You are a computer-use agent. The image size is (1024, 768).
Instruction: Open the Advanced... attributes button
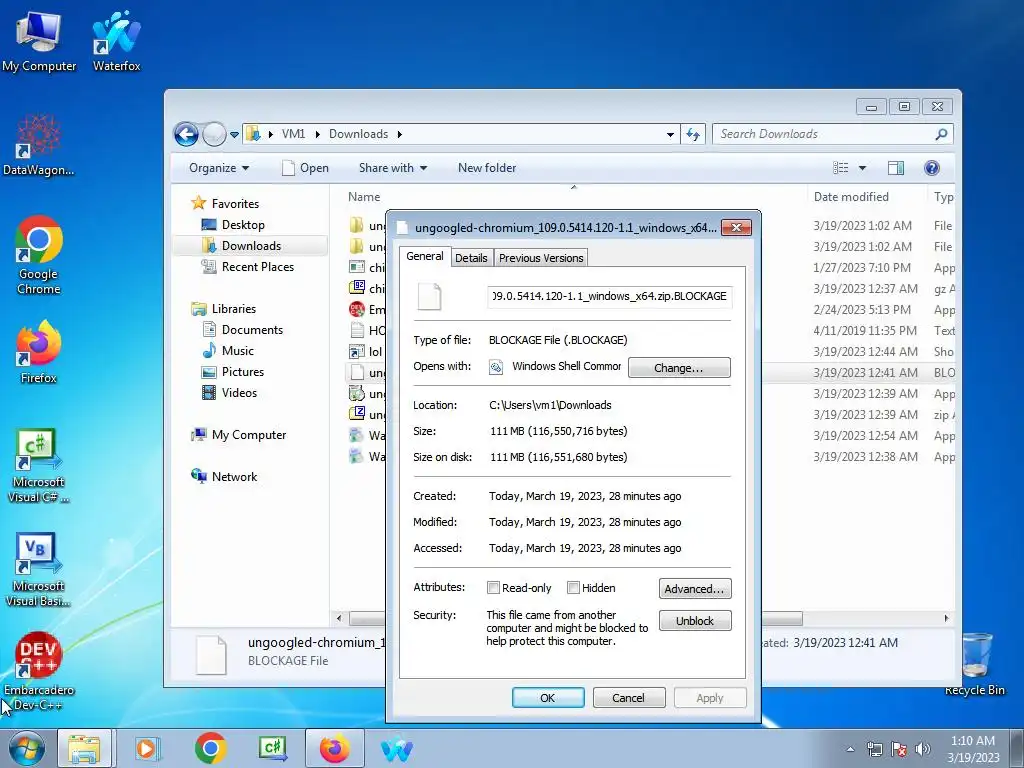(695, 588)
